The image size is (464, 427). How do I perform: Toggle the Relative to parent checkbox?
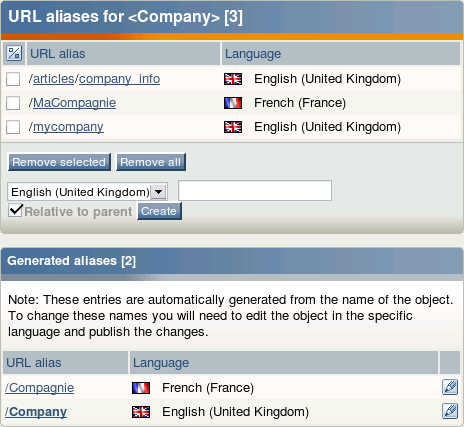(15, 211)
